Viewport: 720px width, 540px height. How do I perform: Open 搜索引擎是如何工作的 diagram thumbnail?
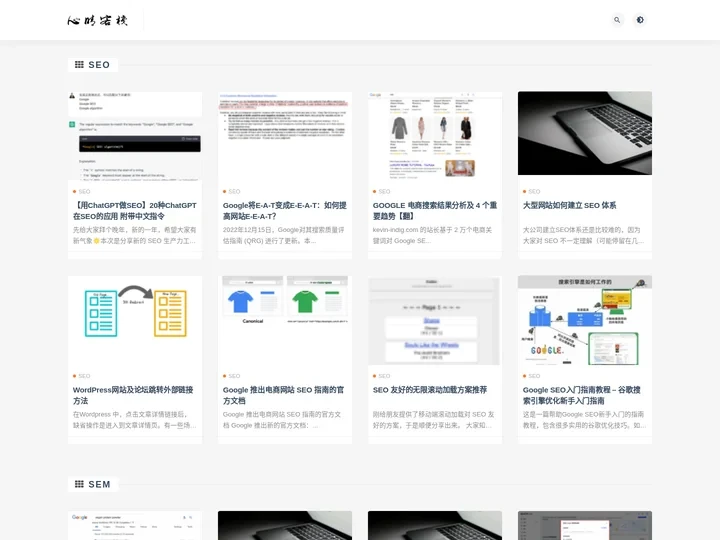[x=585, y=321]
